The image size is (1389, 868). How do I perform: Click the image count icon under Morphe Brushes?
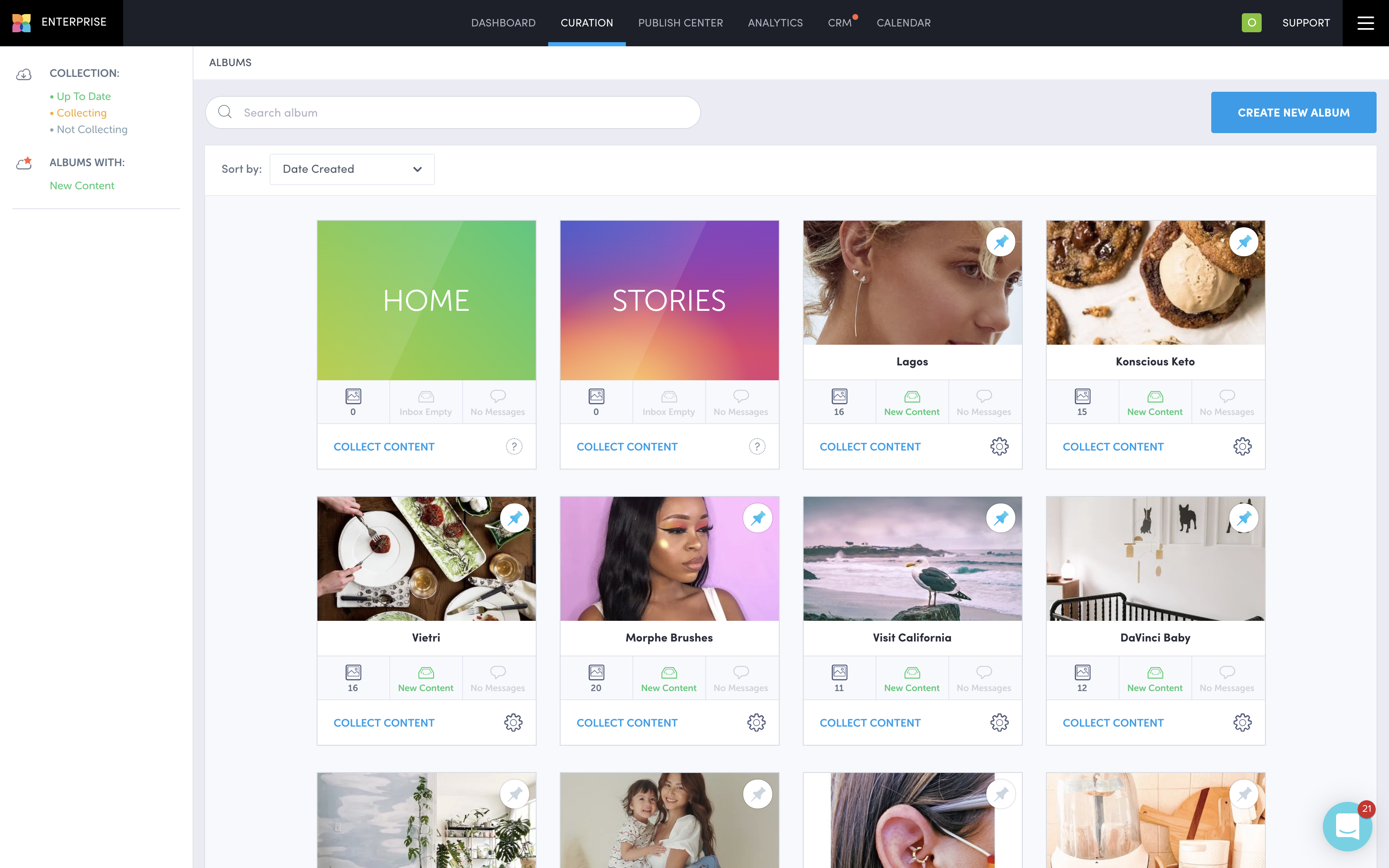pyautogui.click(x=597, y=671)
